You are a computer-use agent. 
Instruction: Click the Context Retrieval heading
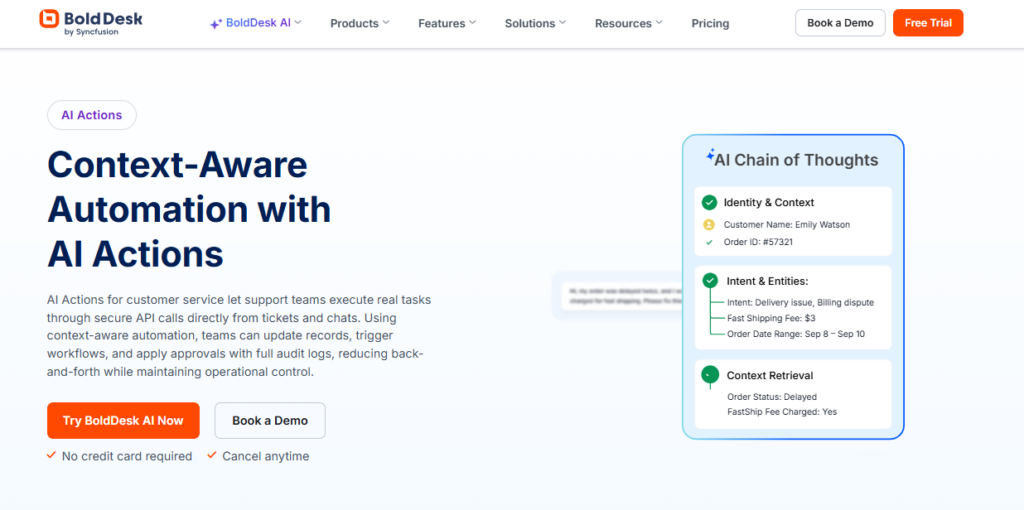[x=770, y=375]
